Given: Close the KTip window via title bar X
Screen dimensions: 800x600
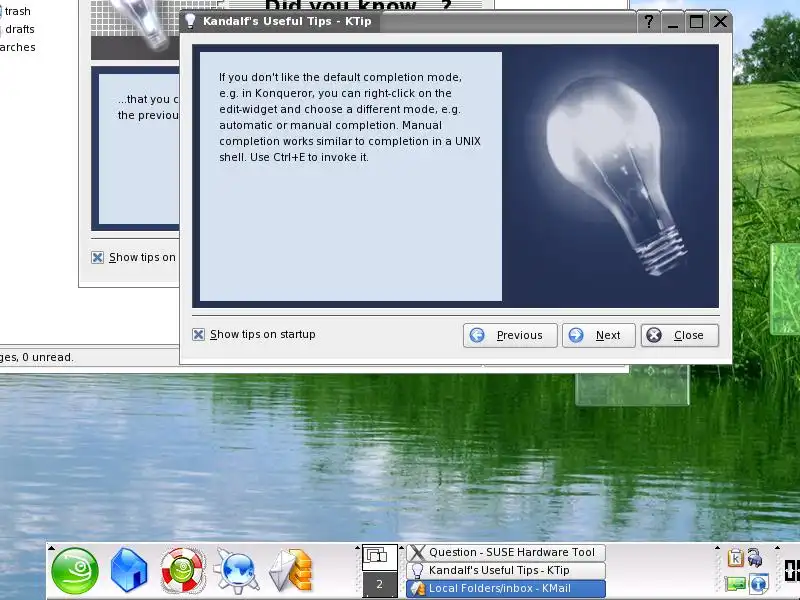Looking at the screenshot, I should click(x=720, y=21).
